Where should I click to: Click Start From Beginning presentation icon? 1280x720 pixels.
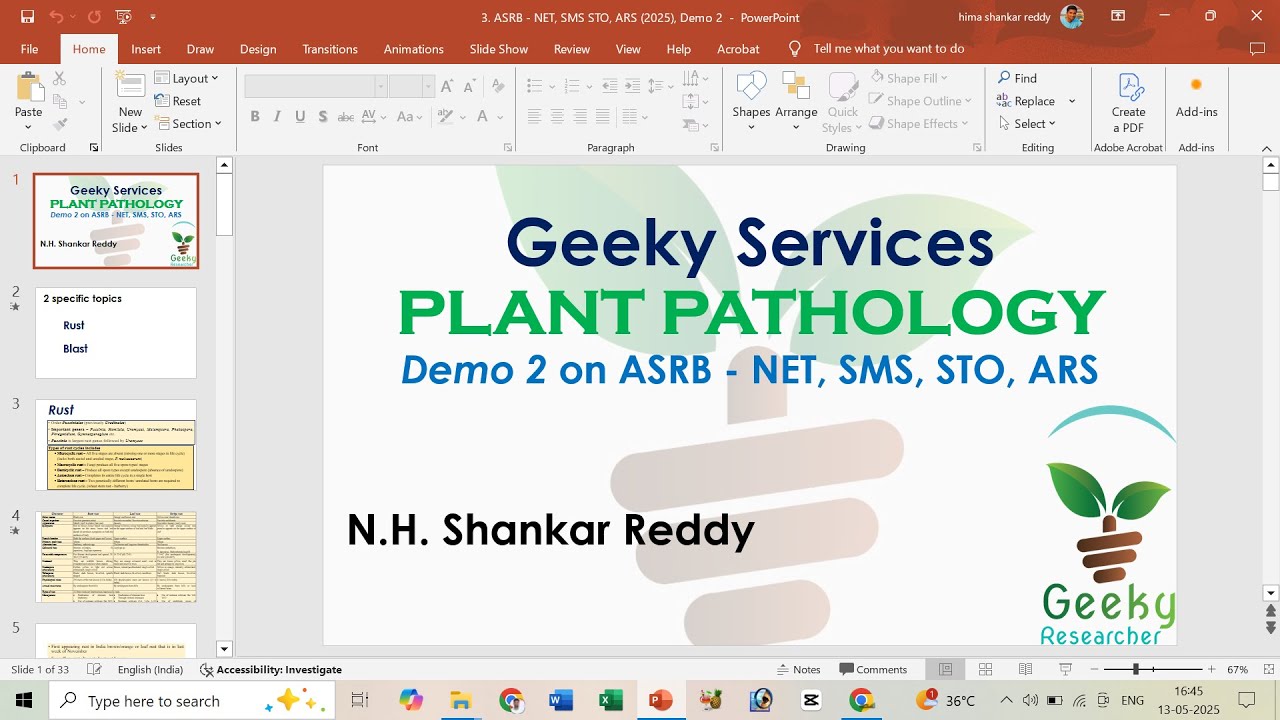click(x=123, y=17)
